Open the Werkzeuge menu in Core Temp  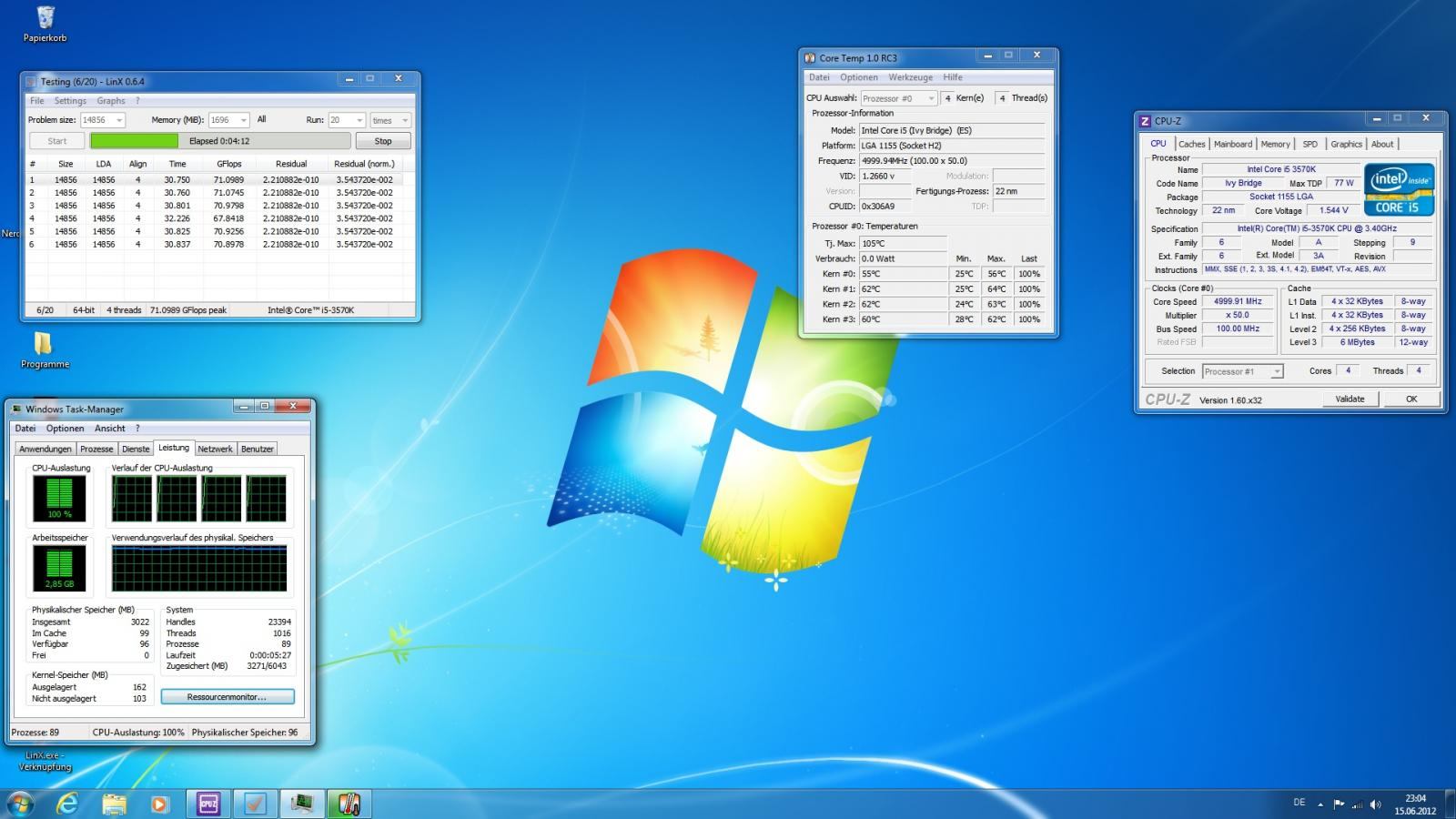pos(911,77)
